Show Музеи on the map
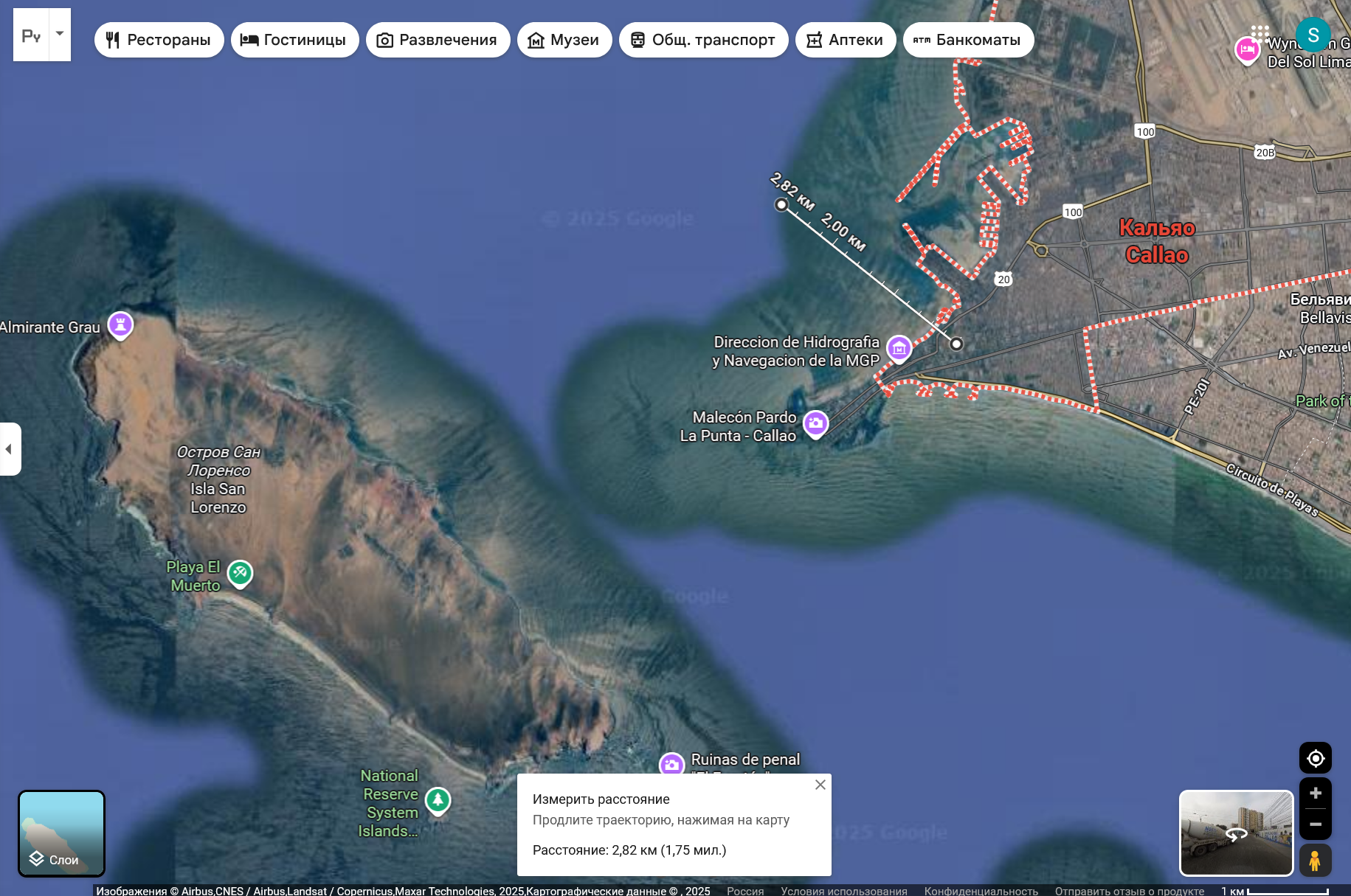The width and height of the screenshot is (1351, 896). (x=564, y=40)
